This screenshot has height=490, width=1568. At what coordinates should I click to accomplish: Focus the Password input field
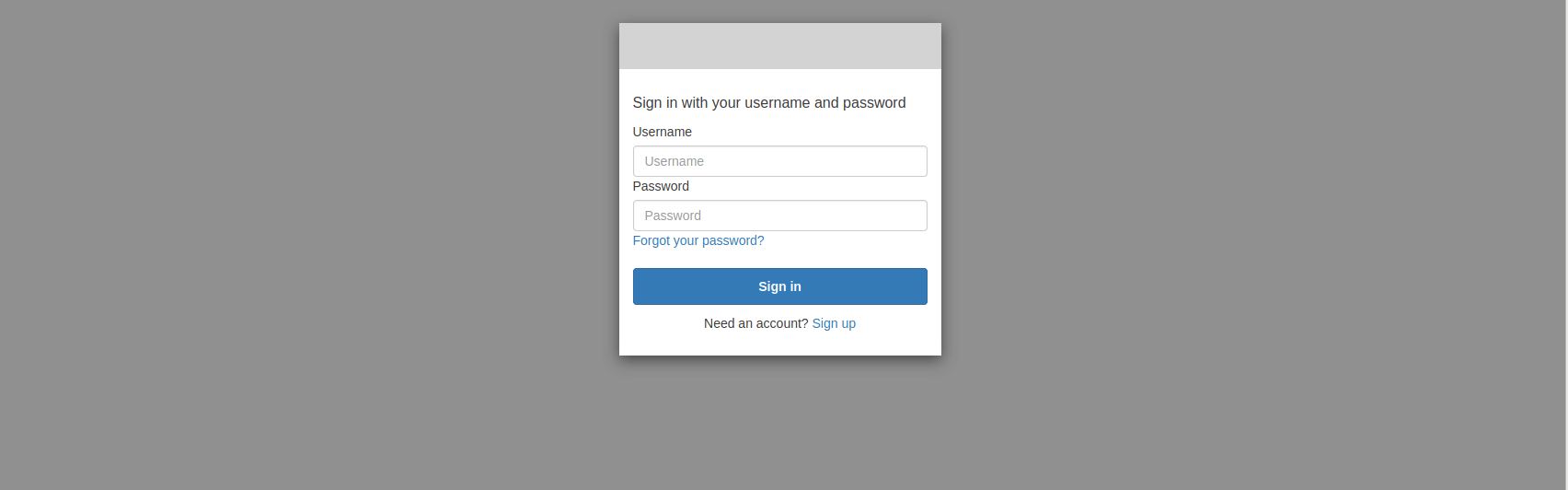coord(779,216)
